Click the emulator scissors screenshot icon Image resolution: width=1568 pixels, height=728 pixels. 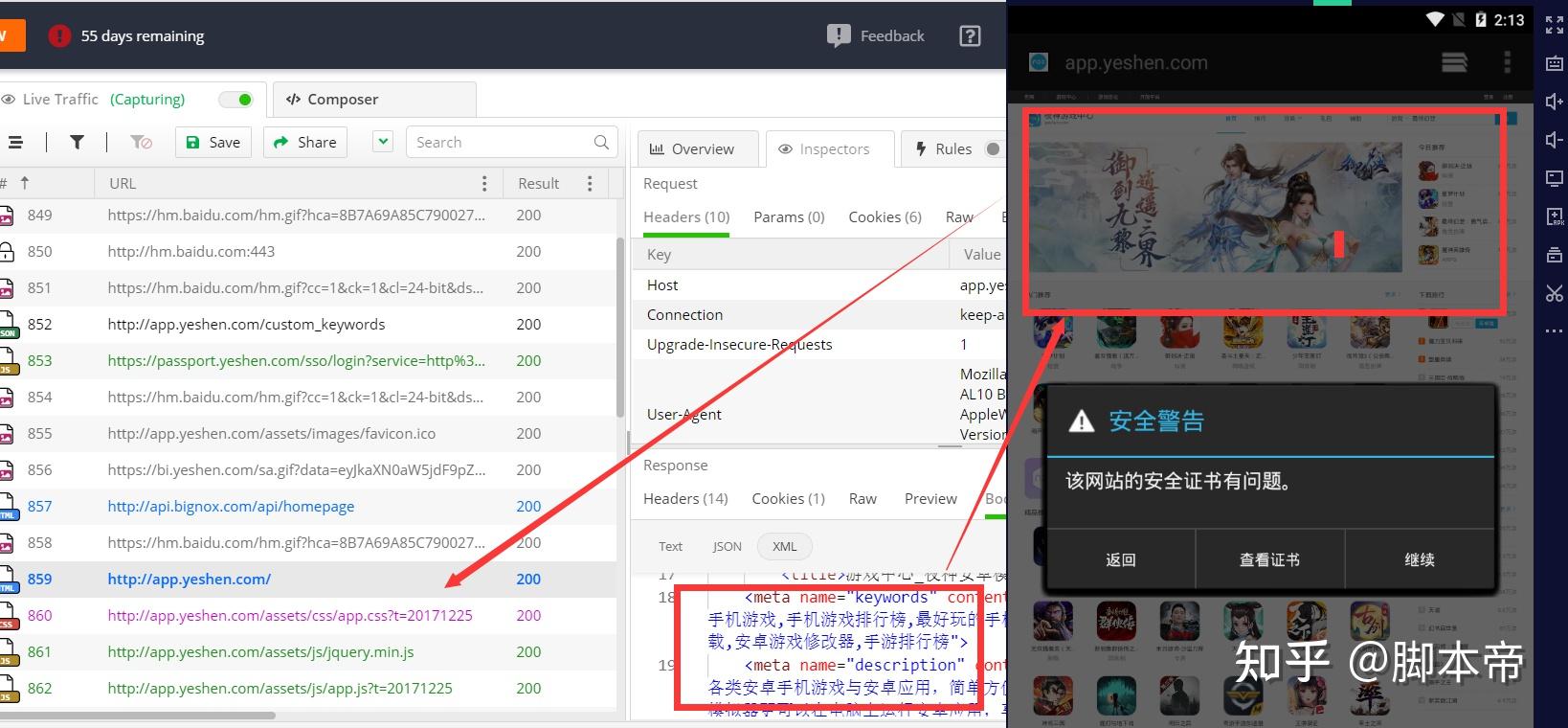click(x=1555, y=293)
